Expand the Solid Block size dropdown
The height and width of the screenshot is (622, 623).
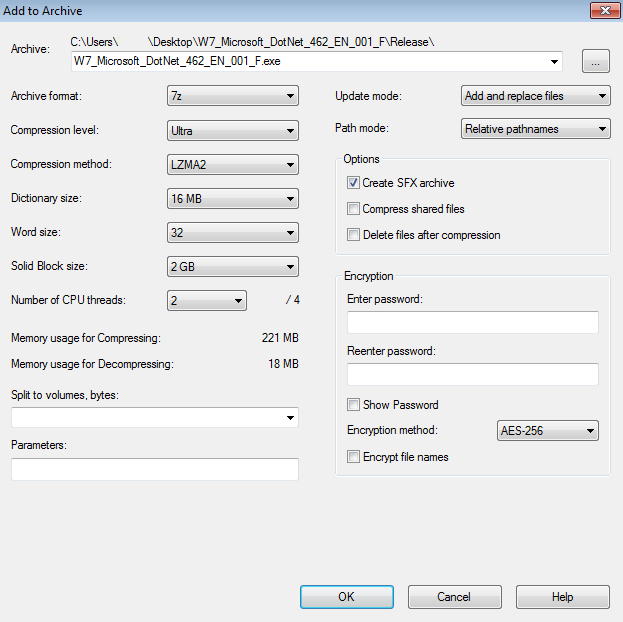232,267
